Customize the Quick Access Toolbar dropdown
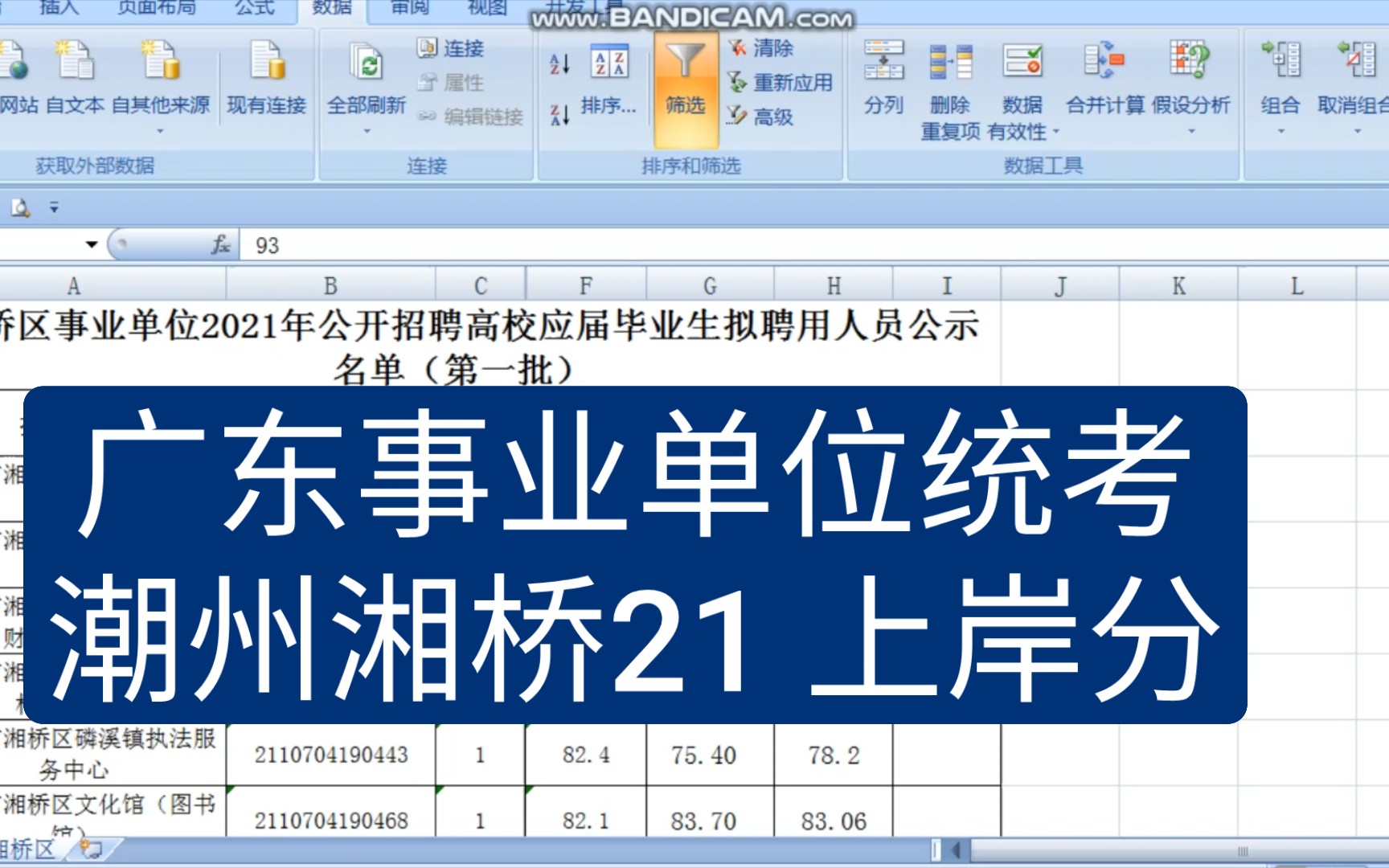This screenshot has width=1389, height=868. [x=54, y=208]
